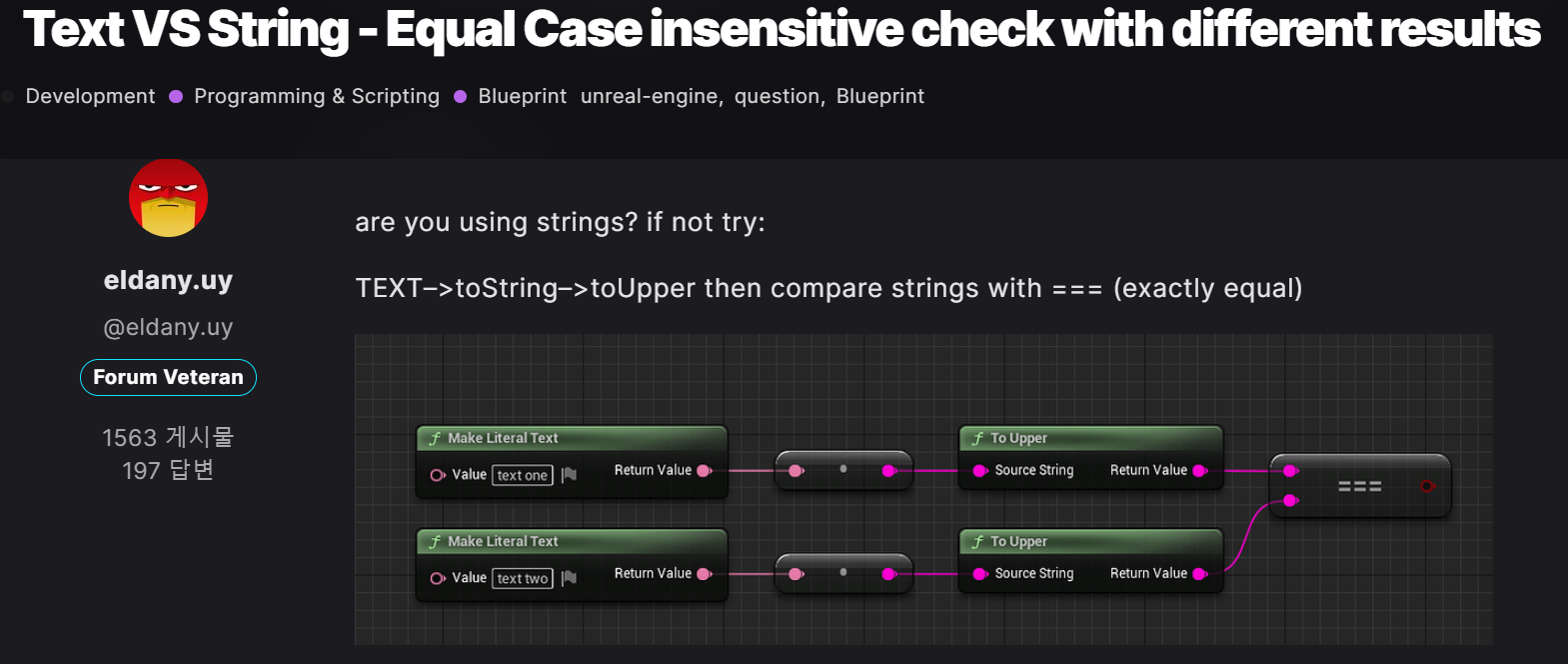1568x664 pixels.
Task: Select the unreal-engine tag
Action: pos(650,96)
